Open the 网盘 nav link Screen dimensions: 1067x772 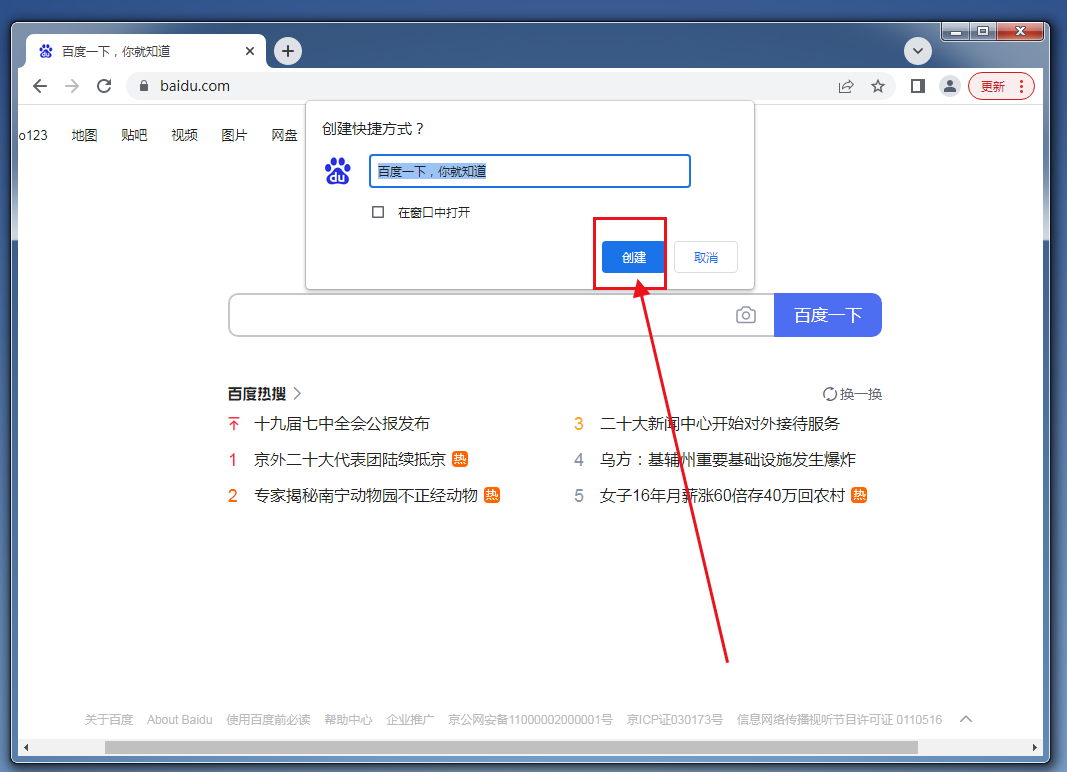tap(284, 135)
